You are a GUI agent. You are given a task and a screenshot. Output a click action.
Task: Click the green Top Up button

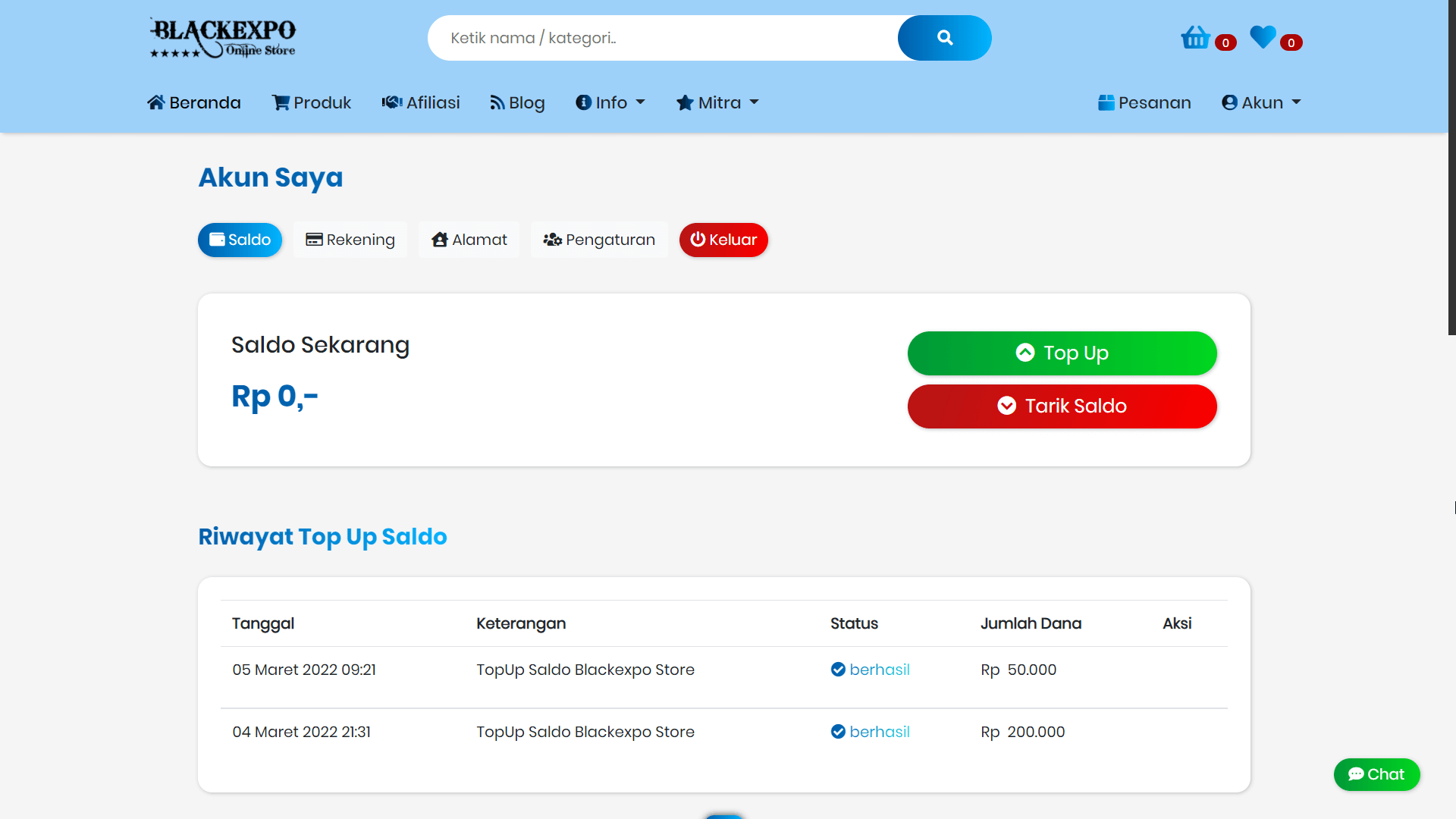coord(1062,353)
